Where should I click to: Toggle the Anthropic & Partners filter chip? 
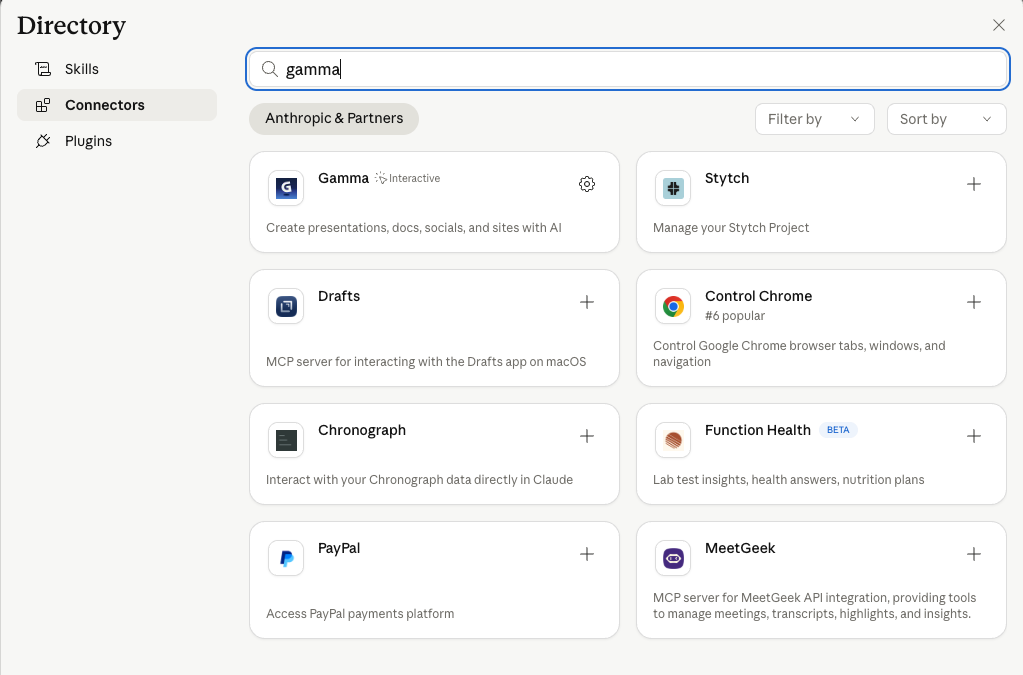(x=334, y=119)
